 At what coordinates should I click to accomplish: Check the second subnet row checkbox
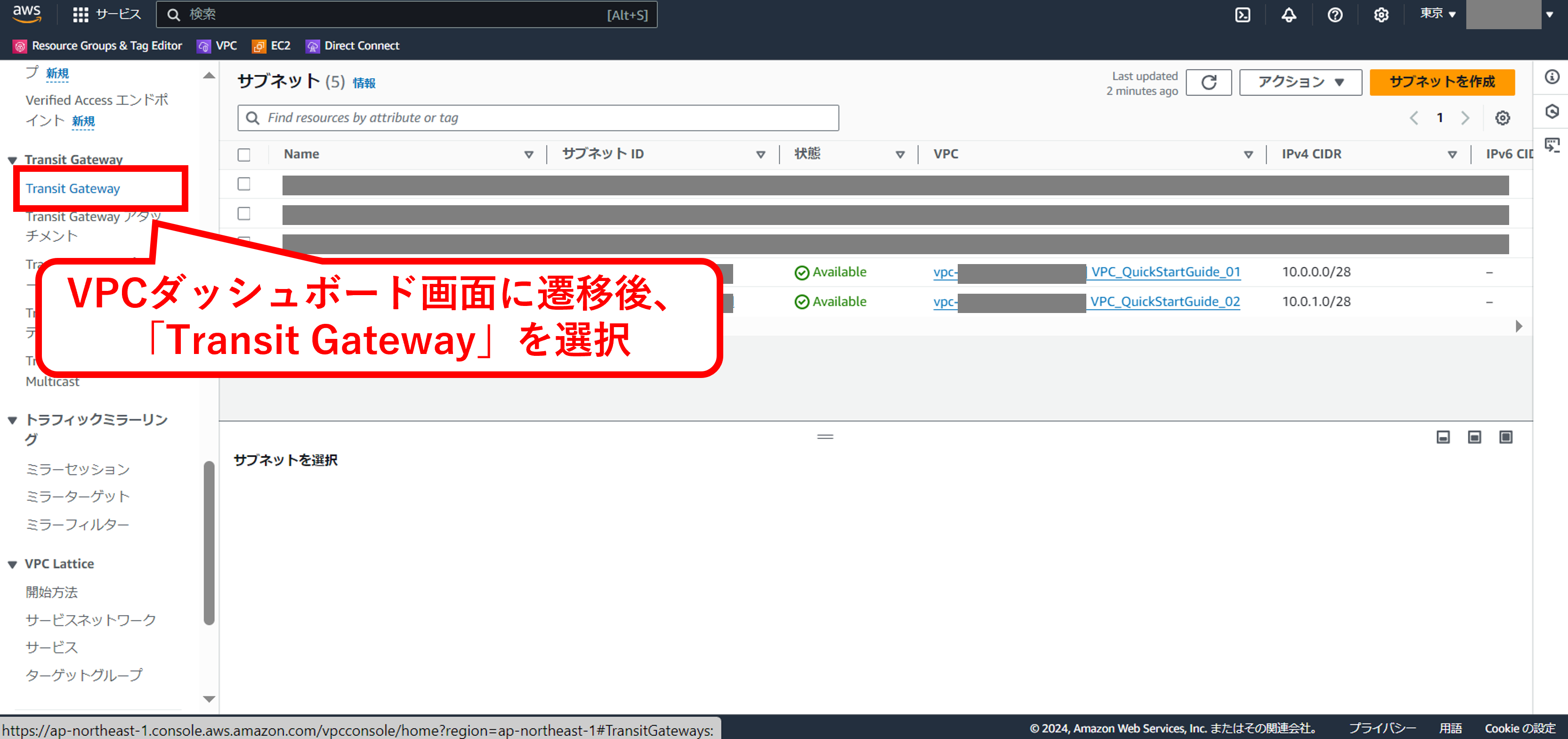tap(244, 214)
